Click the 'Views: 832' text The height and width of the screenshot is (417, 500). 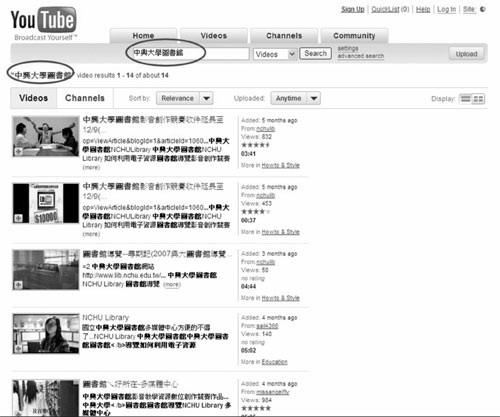(256, 137)
